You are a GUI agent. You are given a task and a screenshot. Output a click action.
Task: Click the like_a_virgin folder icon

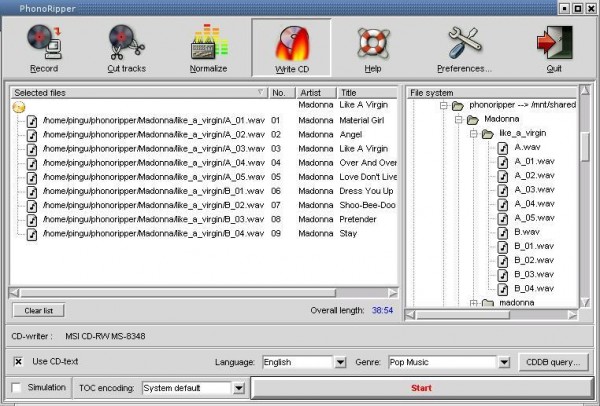pos(488,134)
